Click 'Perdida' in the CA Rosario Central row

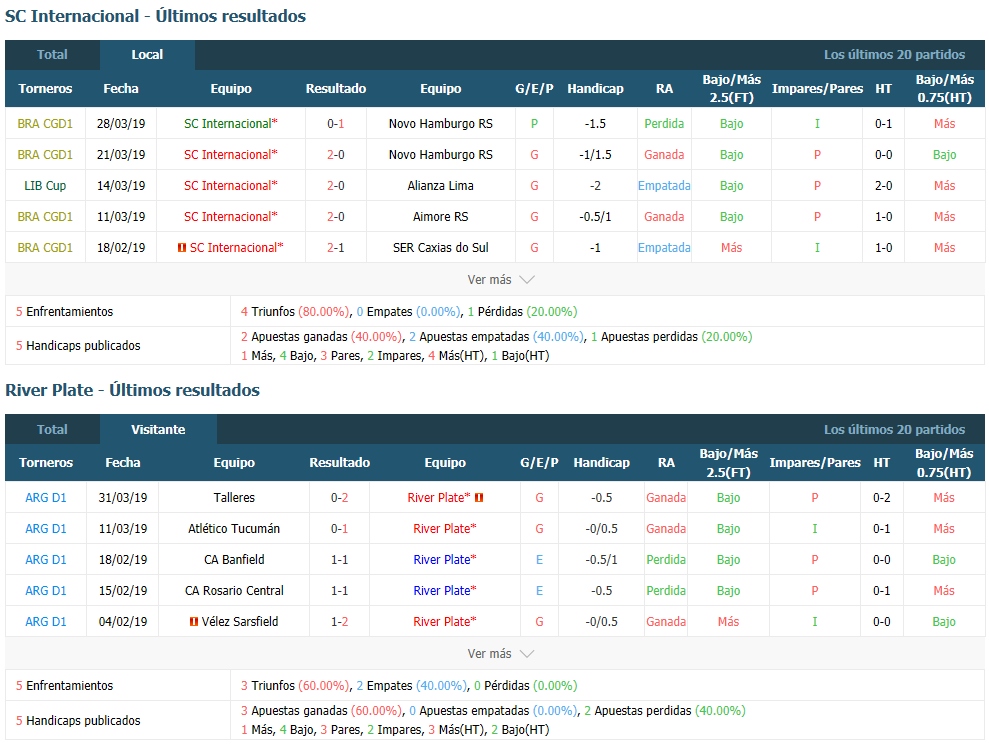(666, 591)
